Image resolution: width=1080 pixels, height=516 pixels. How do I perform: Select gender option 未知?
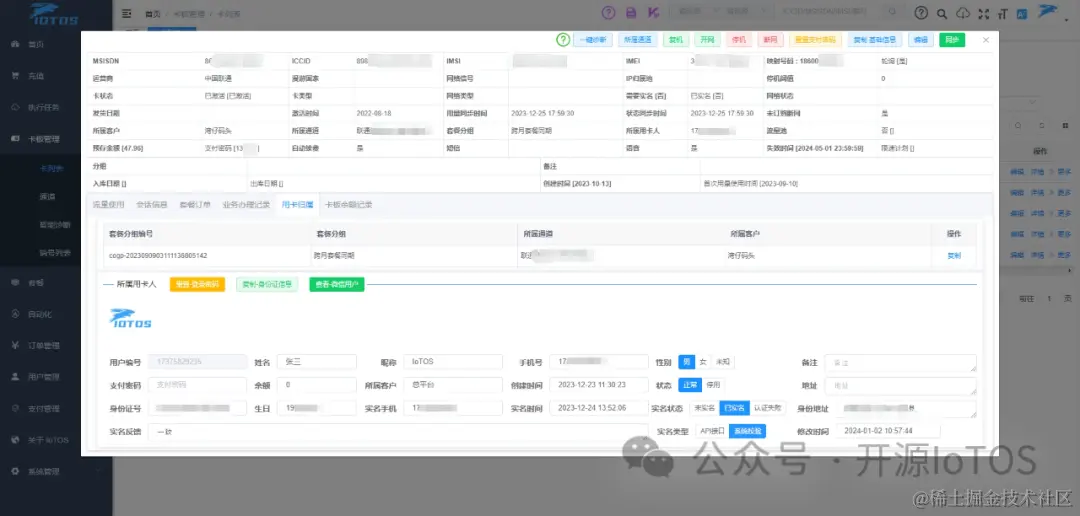[x=723, y=362]
